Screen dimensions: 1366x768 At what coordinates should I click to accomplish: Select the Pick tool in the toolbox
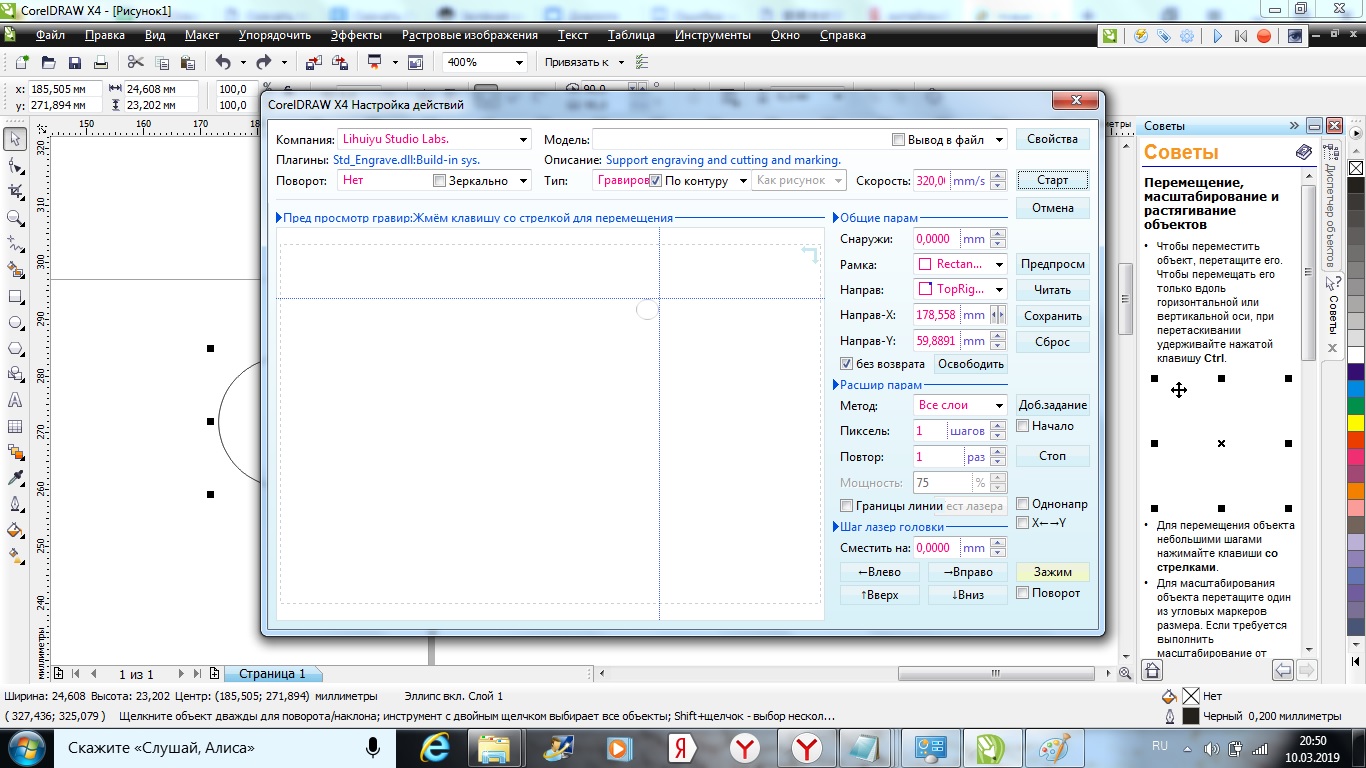(15, 139)
